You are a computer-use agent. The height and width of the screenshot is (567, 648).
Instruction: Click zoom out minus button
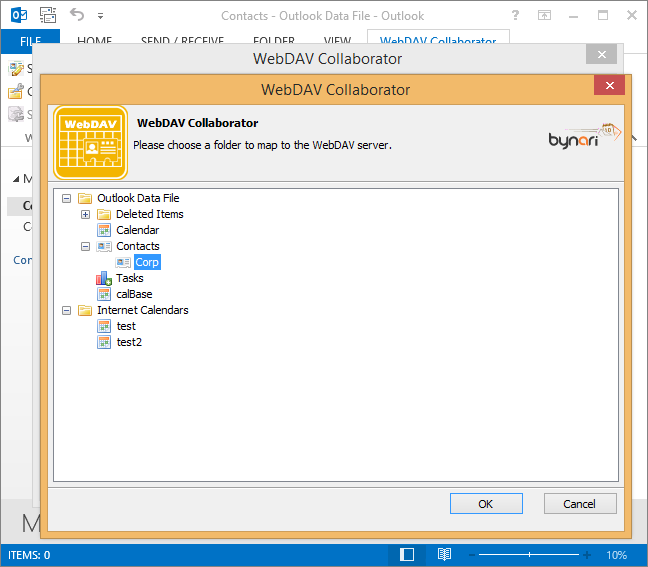pyautogui.click(x=472, y=555)
